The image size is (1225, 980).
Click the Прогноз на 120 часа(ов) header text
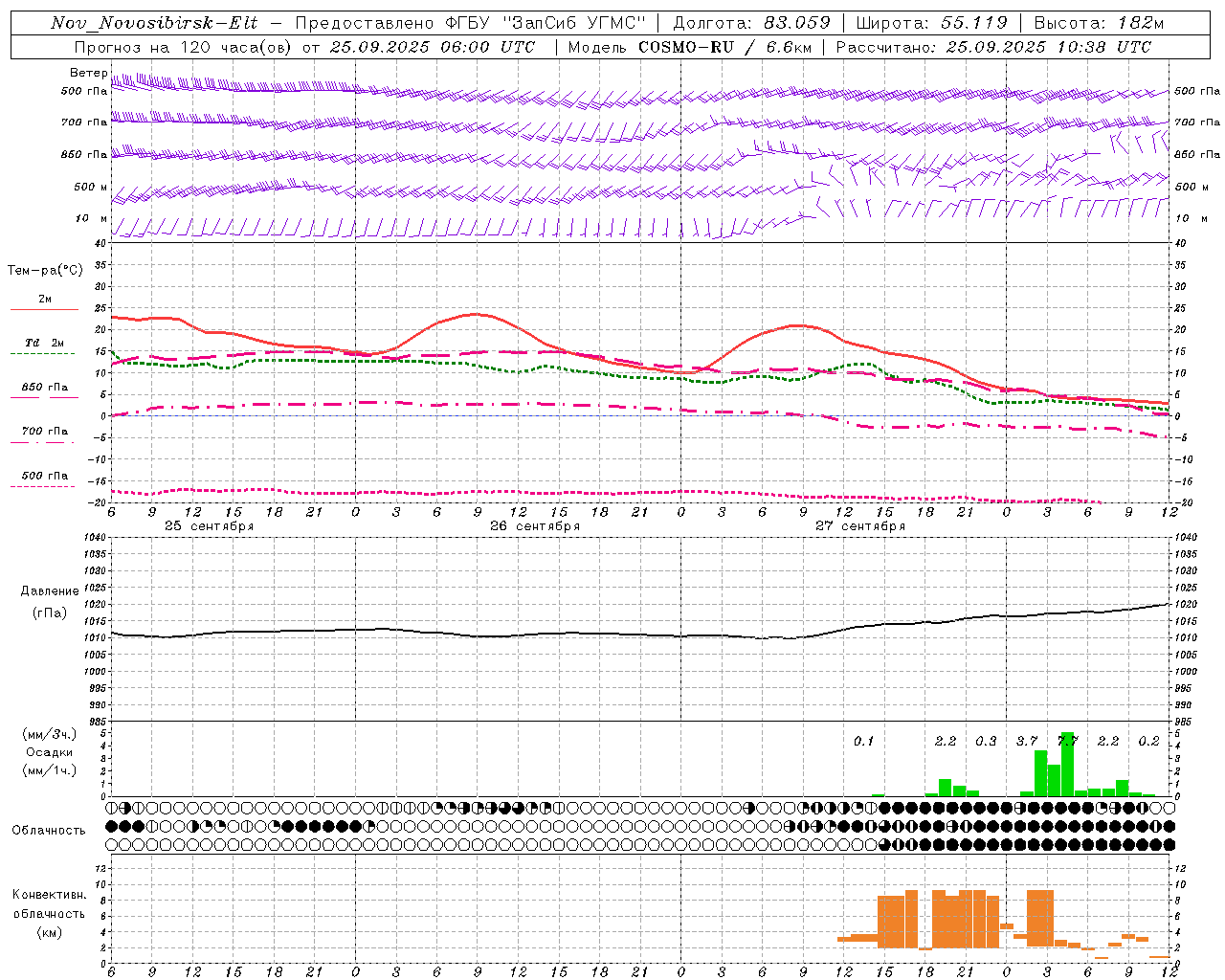point(184,47)
